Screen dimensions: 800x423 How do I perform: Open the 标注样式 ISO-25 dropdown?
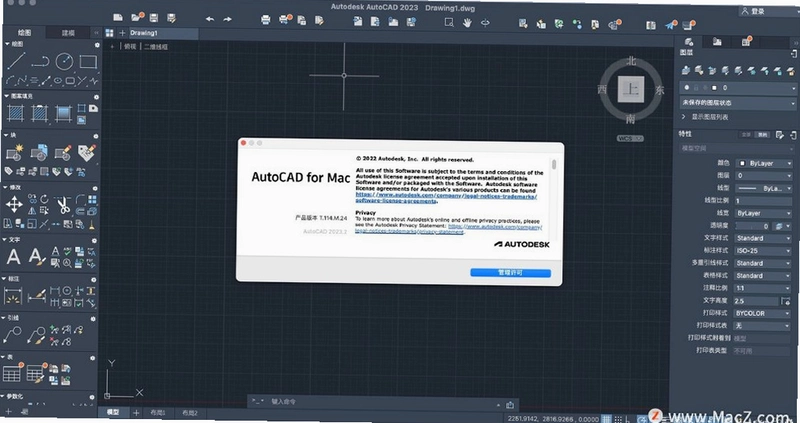(763, 251)
